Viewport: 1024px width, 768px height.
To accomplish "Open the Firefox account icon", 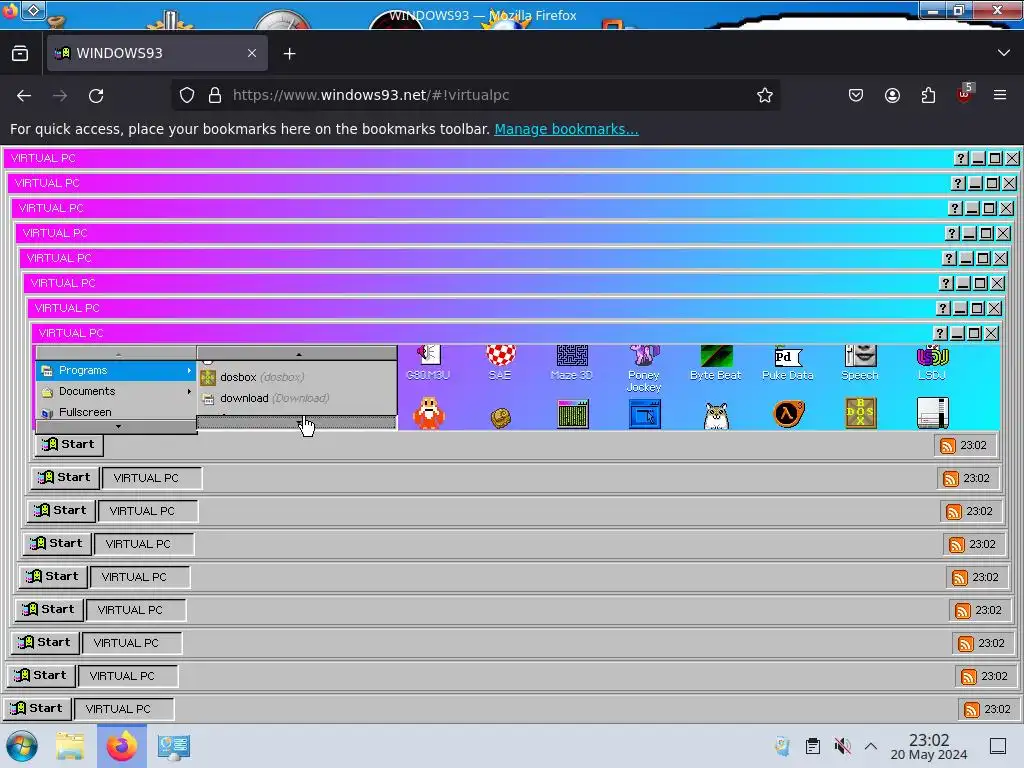I will point(892,95).
